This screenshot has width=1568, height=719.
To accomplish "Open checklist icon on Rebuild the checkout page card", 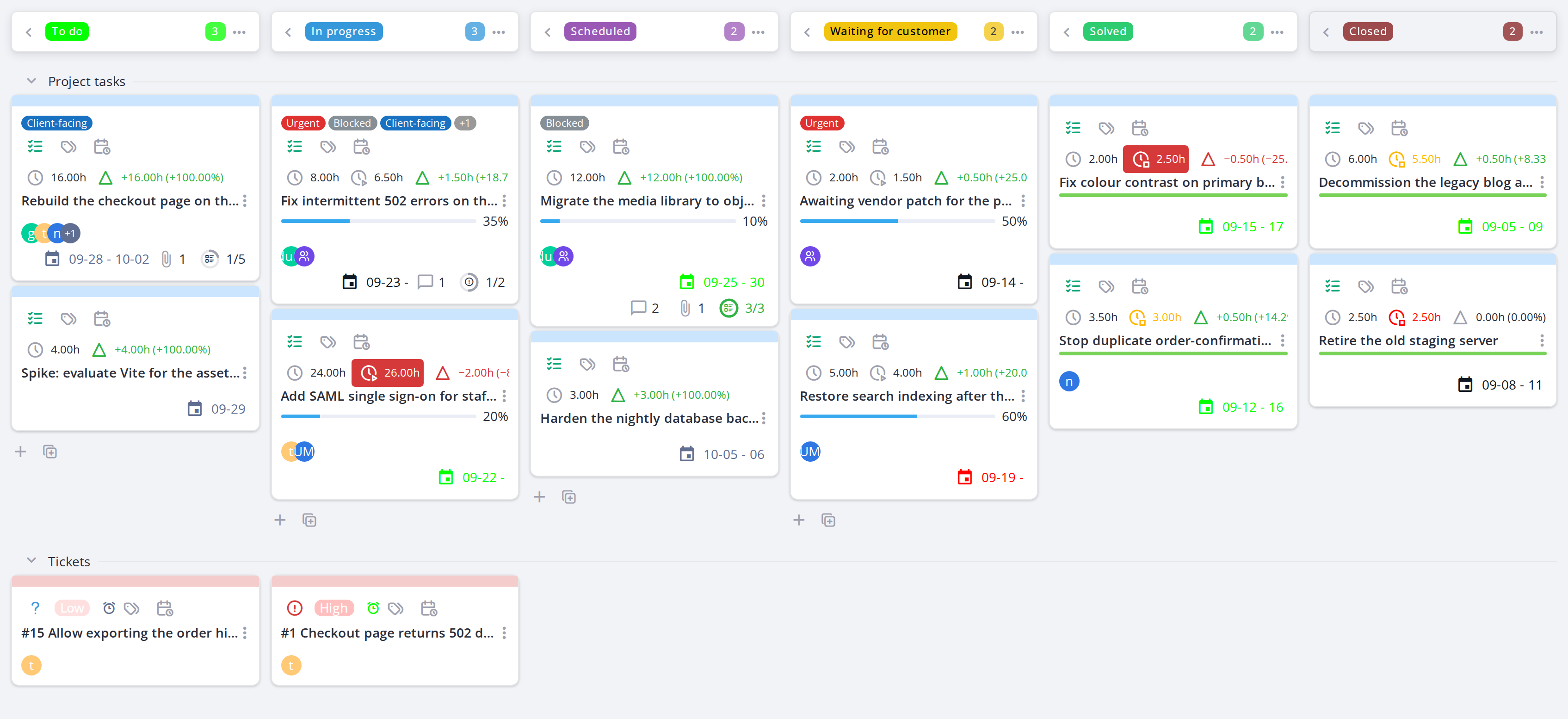I will pyautogui.click(x=35, y=146).
